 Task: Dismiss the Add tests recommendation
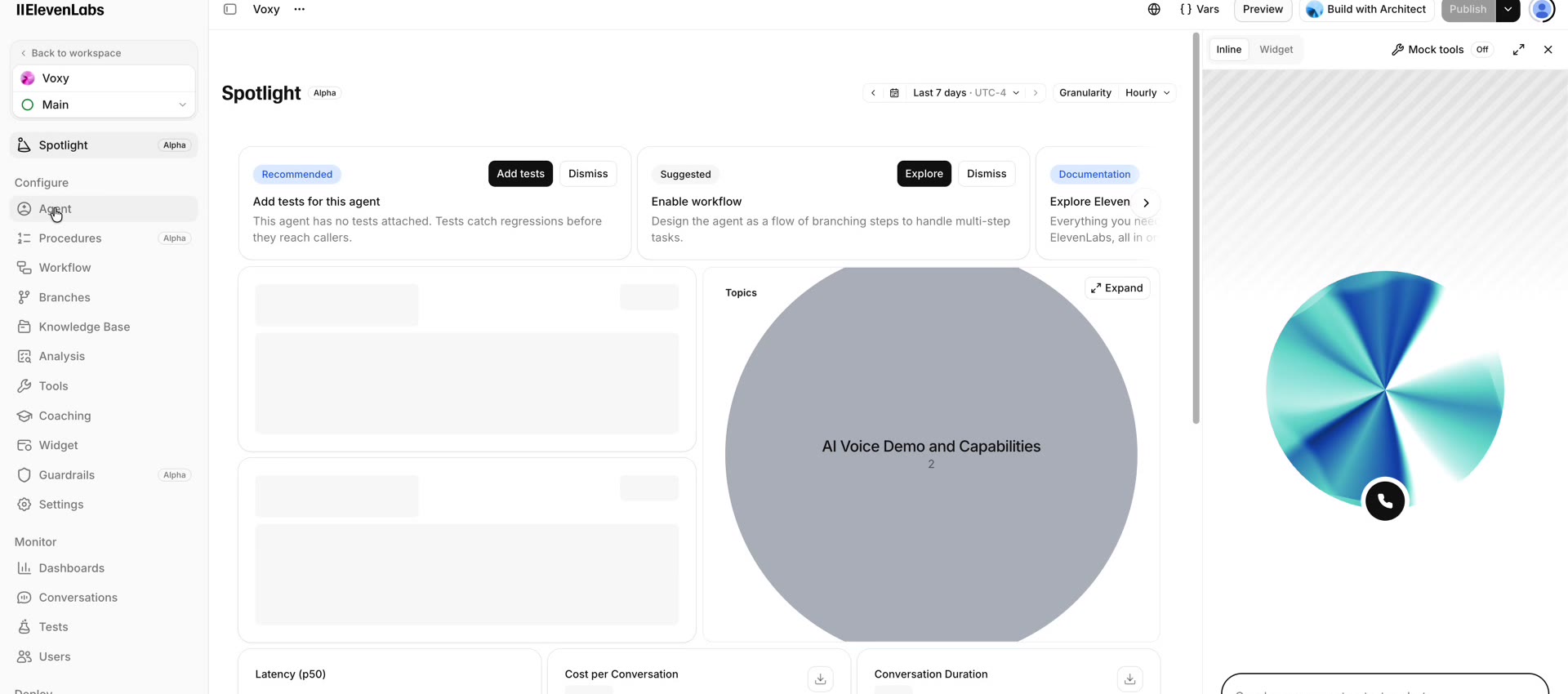coord(588,174)
